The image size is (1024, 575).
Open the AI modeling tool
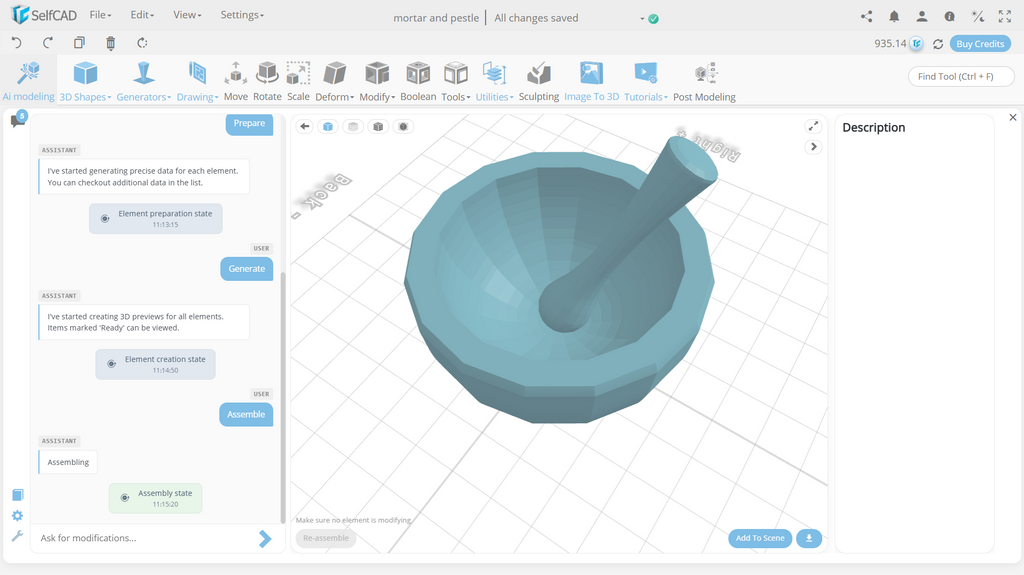(28, 80)
